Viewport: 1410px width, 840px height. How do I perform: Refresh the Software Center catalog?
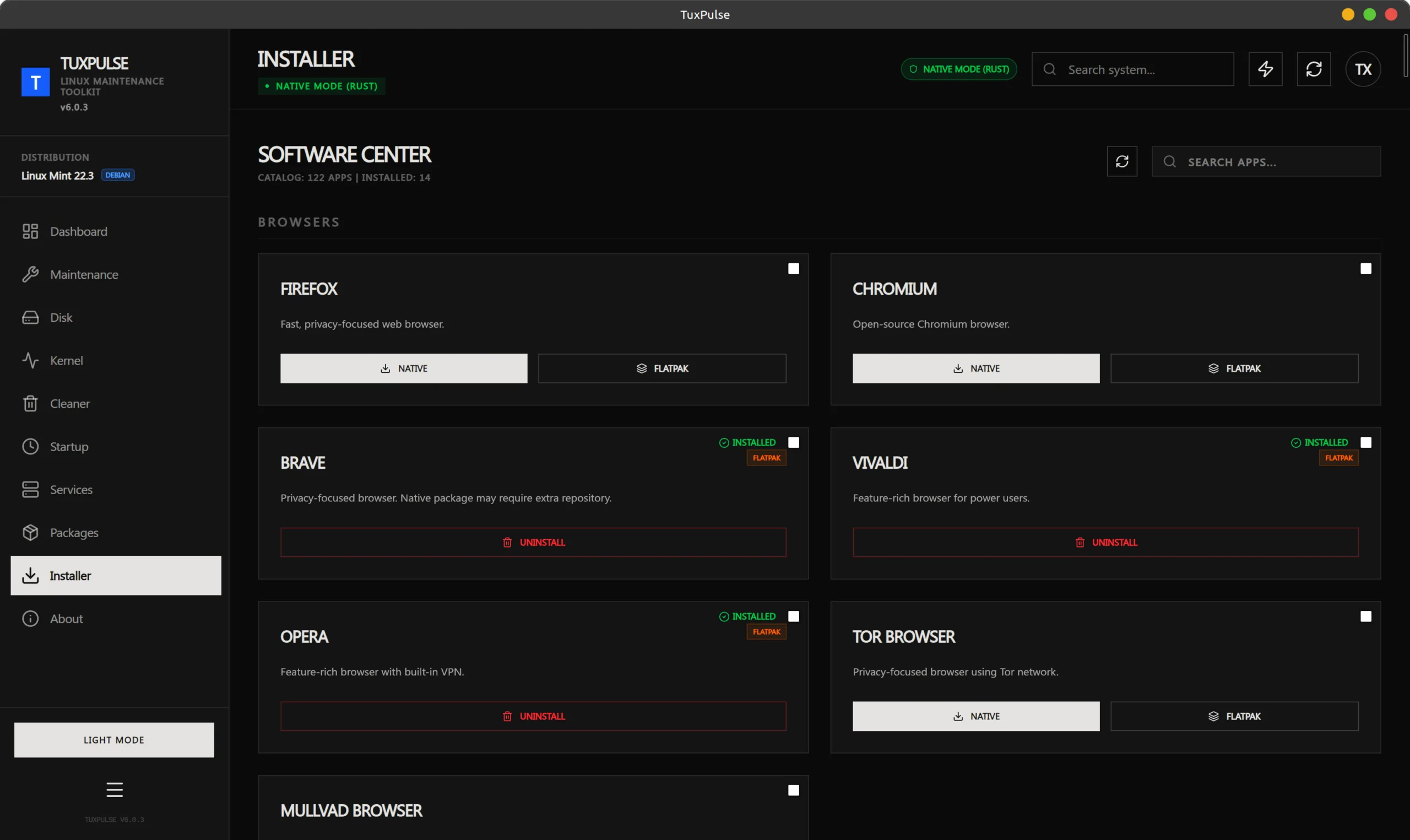(1121, 162)
